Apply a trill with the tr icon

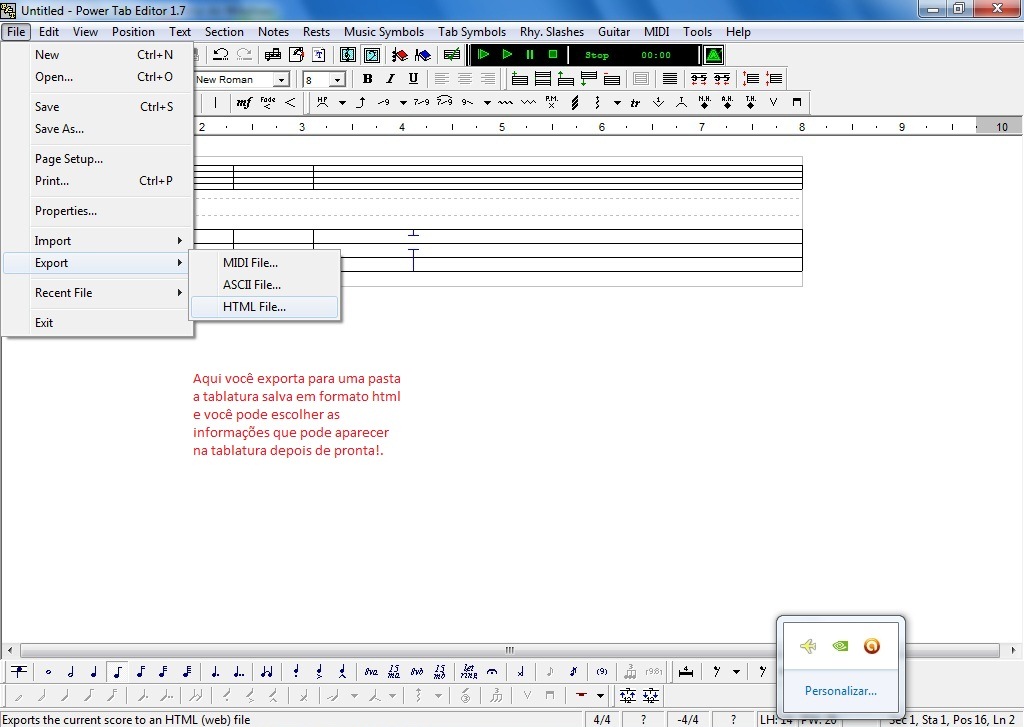pyautogui.click(x=636, y=102)
